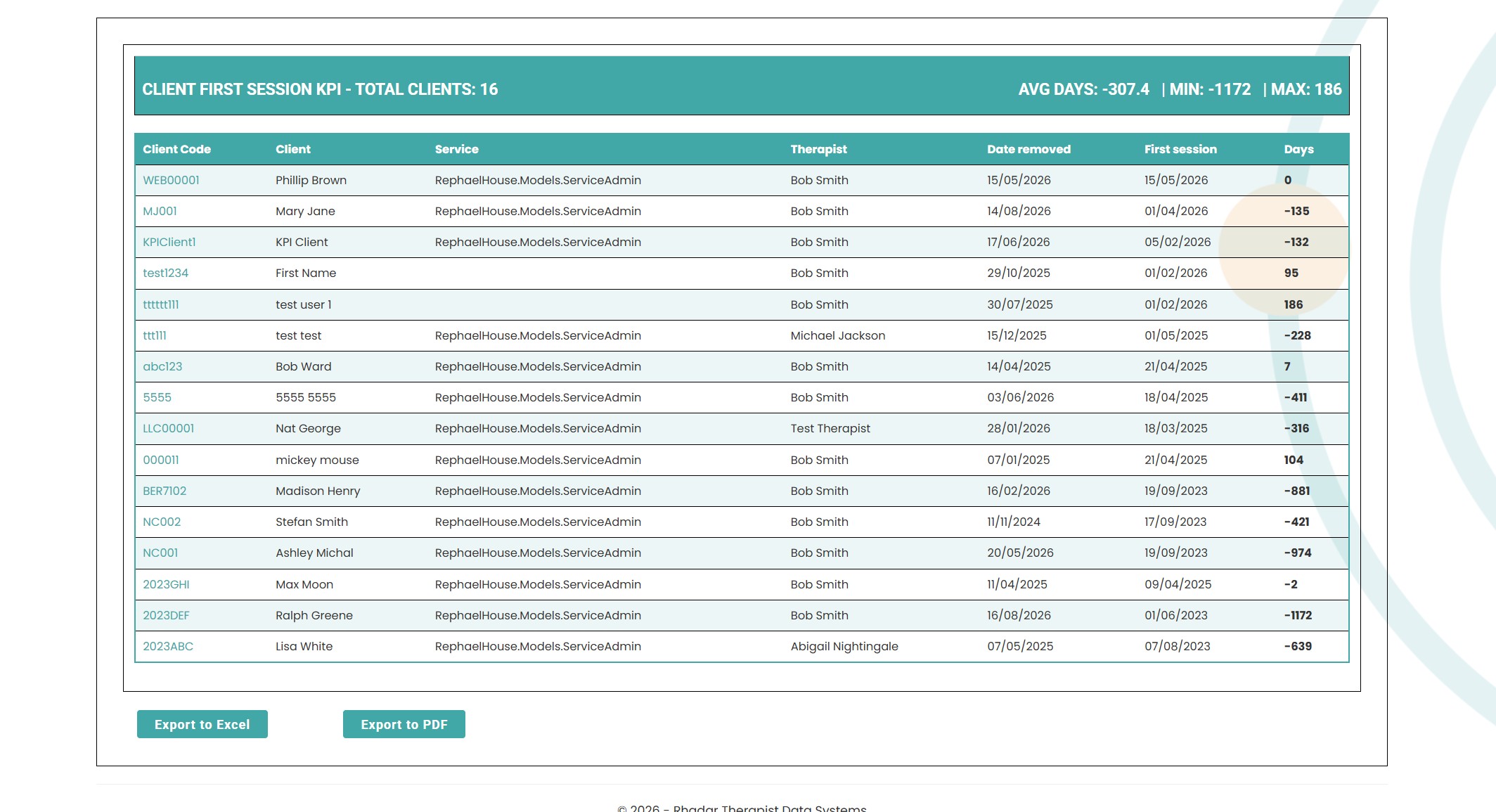Screen dimensions: 1496x812
Task: Click days value 186 in table
Action: 1293,304
